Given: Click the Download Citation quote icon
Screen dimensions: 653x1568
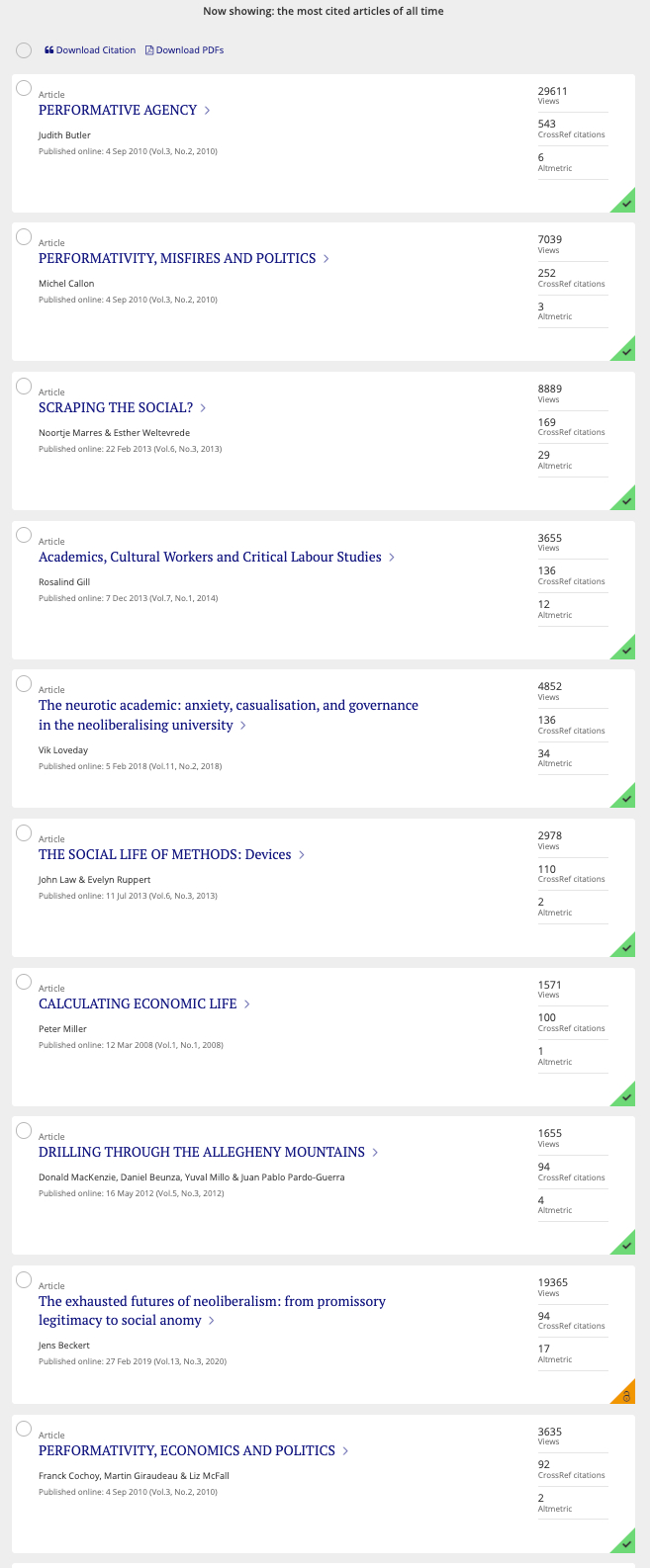Looking at the screenshot, I should click(x=49, y=50).
